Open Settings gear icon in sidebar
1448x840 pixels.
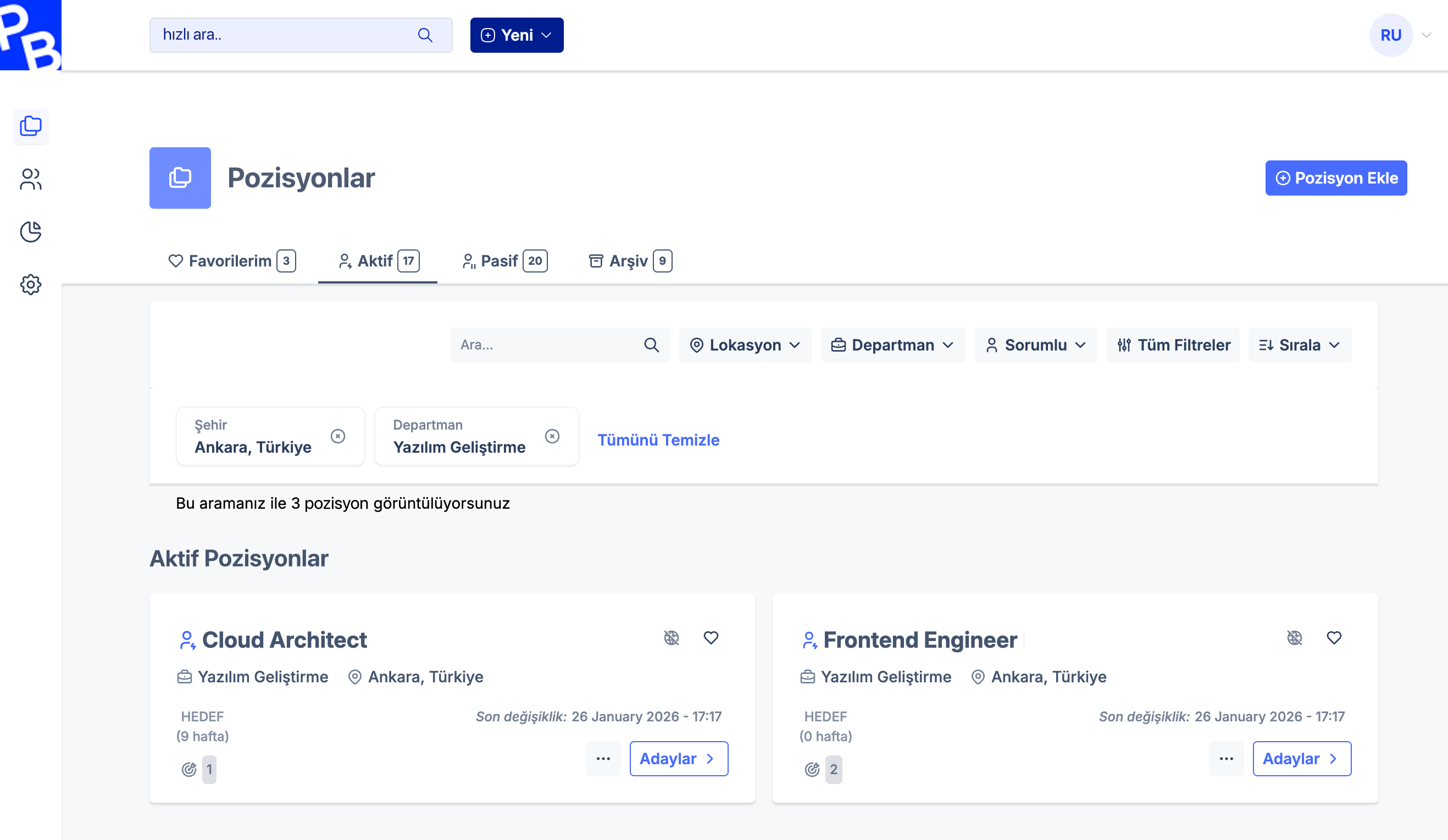click(x=30, y=285)
